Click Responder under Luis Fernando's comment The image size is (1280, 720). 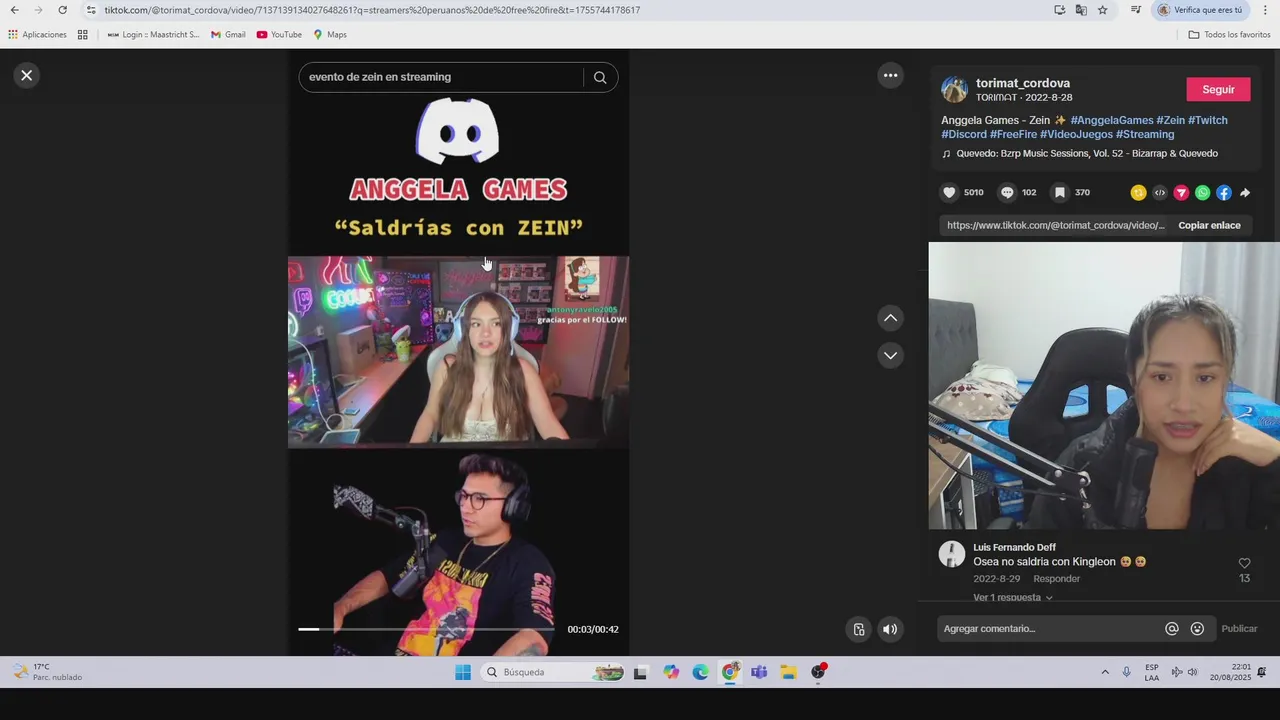pyautogui.click(x=1056, y=579)
